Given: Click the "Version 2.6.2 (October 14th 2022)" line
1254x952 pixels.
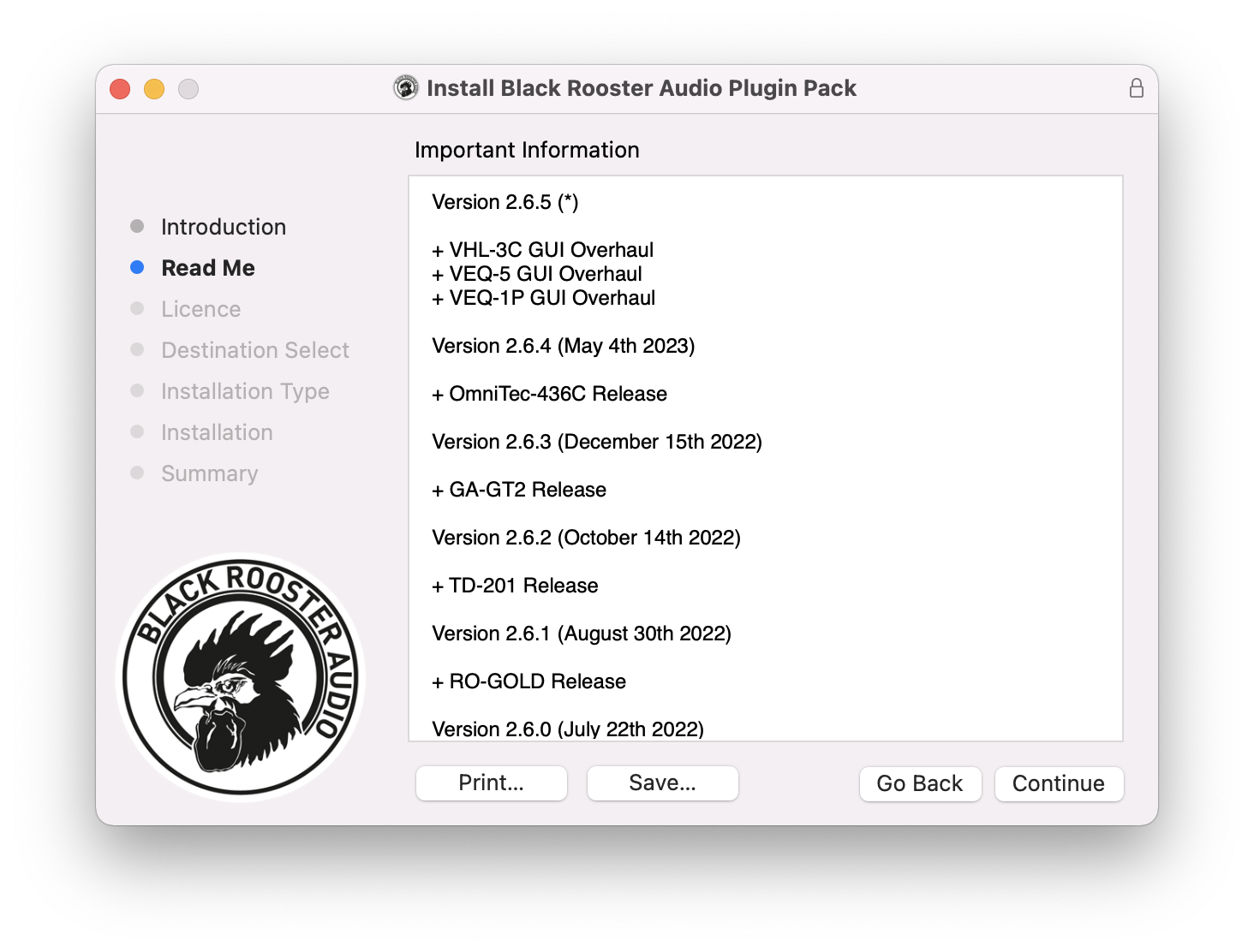Looking at the screenshot, I should pos(587,538).
